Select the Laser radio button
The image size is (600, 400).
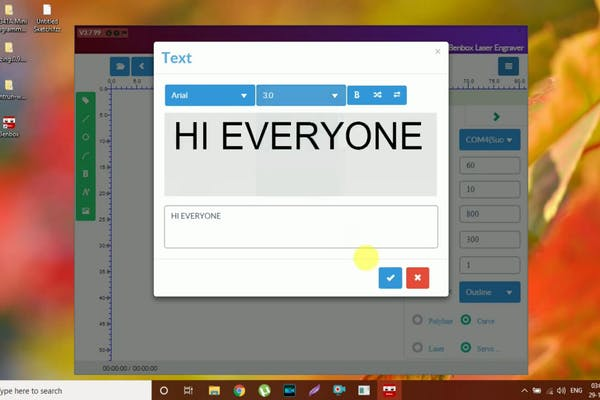[417, 348]
